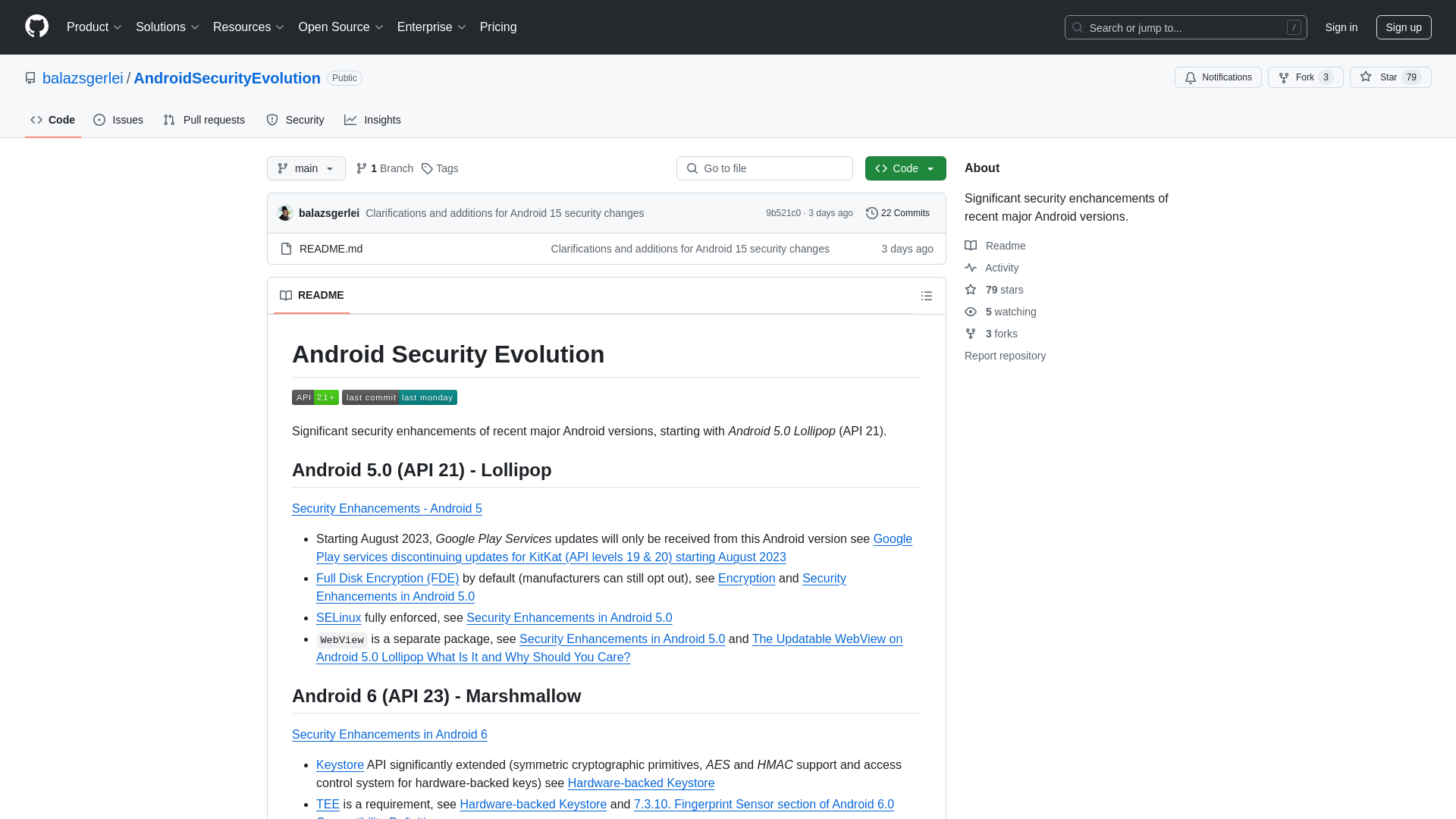1456x819 pixels.
Task: View the 5 watching link
Action: (1000, 312)
